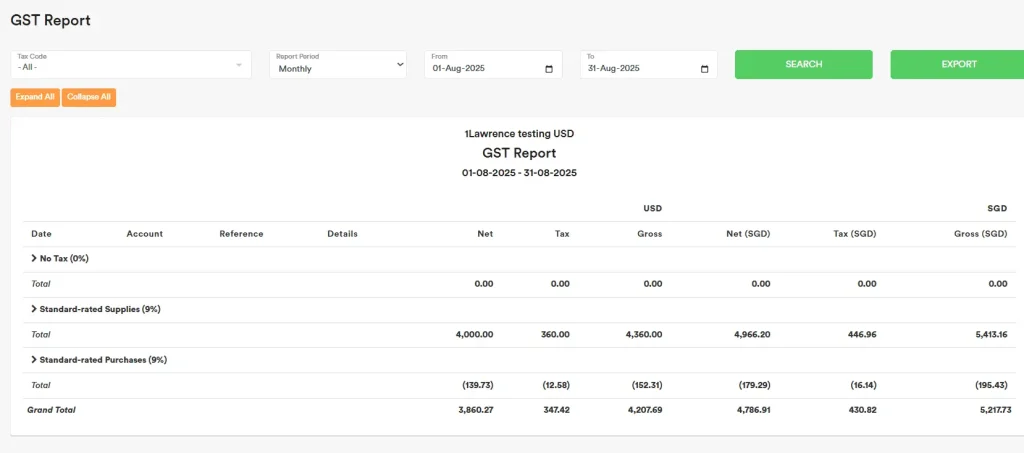Click the 4,207.69 grand total gross
Viewport: 1024px width, 453px height.
point(644,410)
